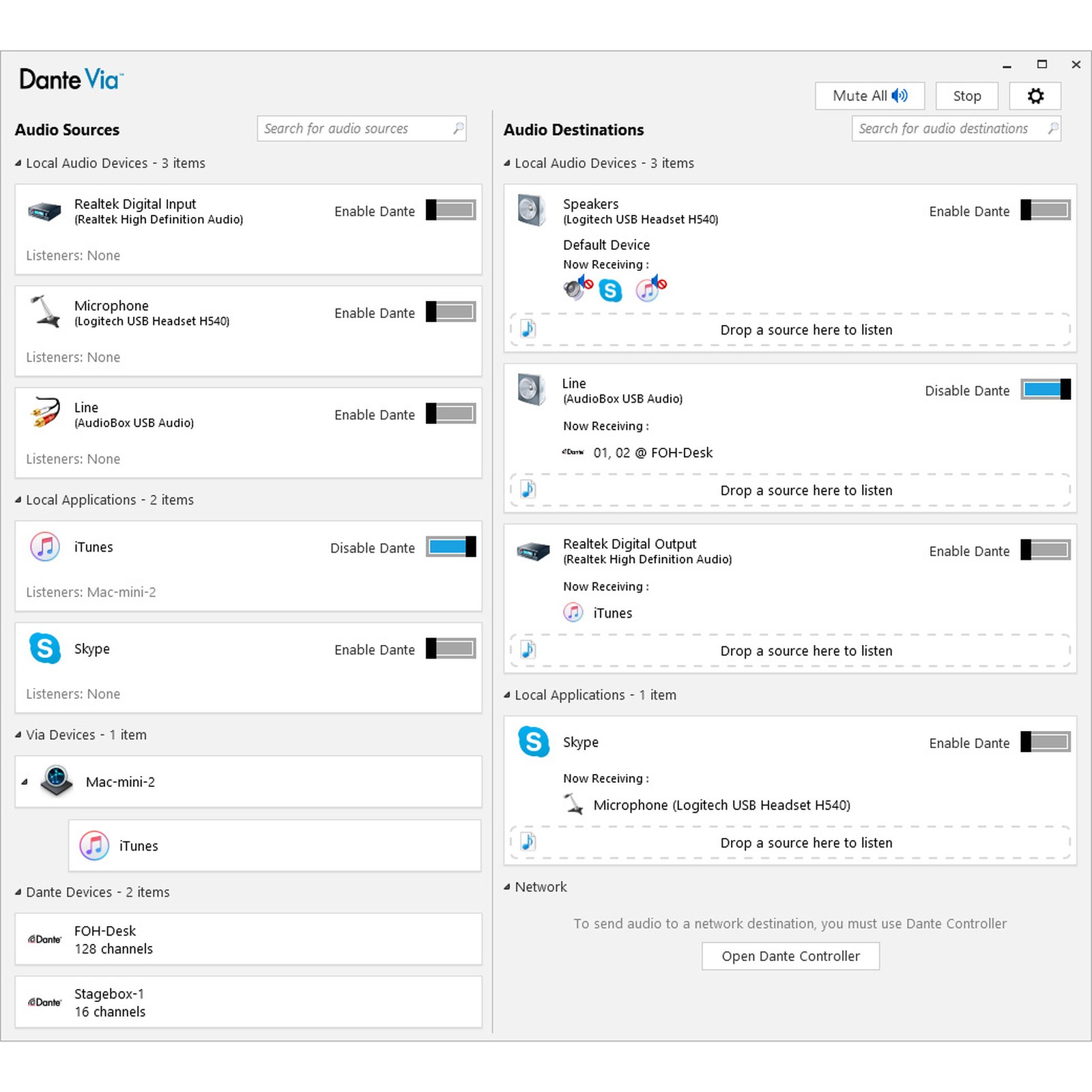Click the Mac-mini-2 Via device icon

[57, 781]
